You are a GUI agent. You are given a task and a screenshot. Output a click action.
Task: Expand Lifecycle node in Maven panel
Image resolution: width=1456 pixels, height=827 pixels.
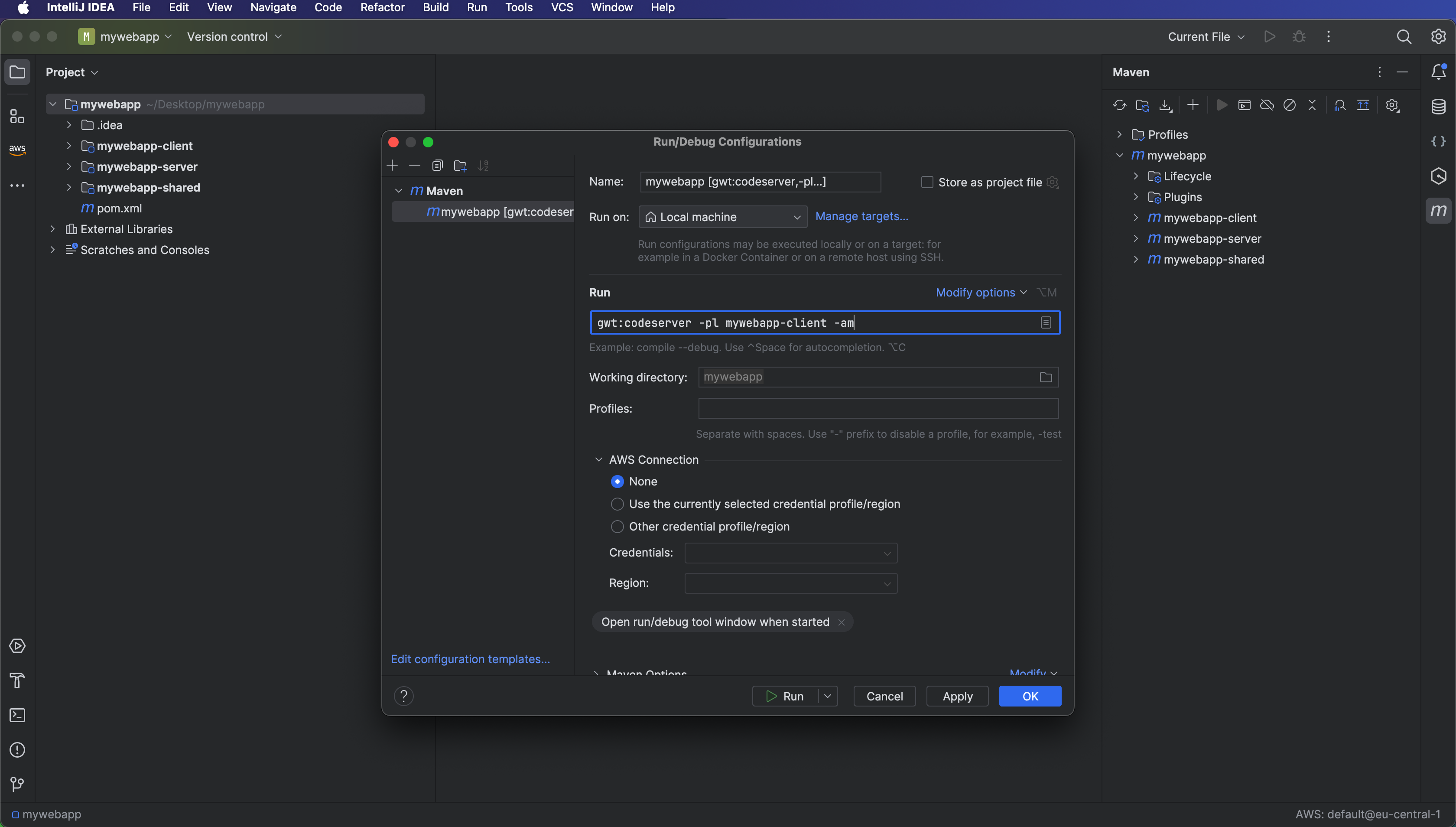1136,176
